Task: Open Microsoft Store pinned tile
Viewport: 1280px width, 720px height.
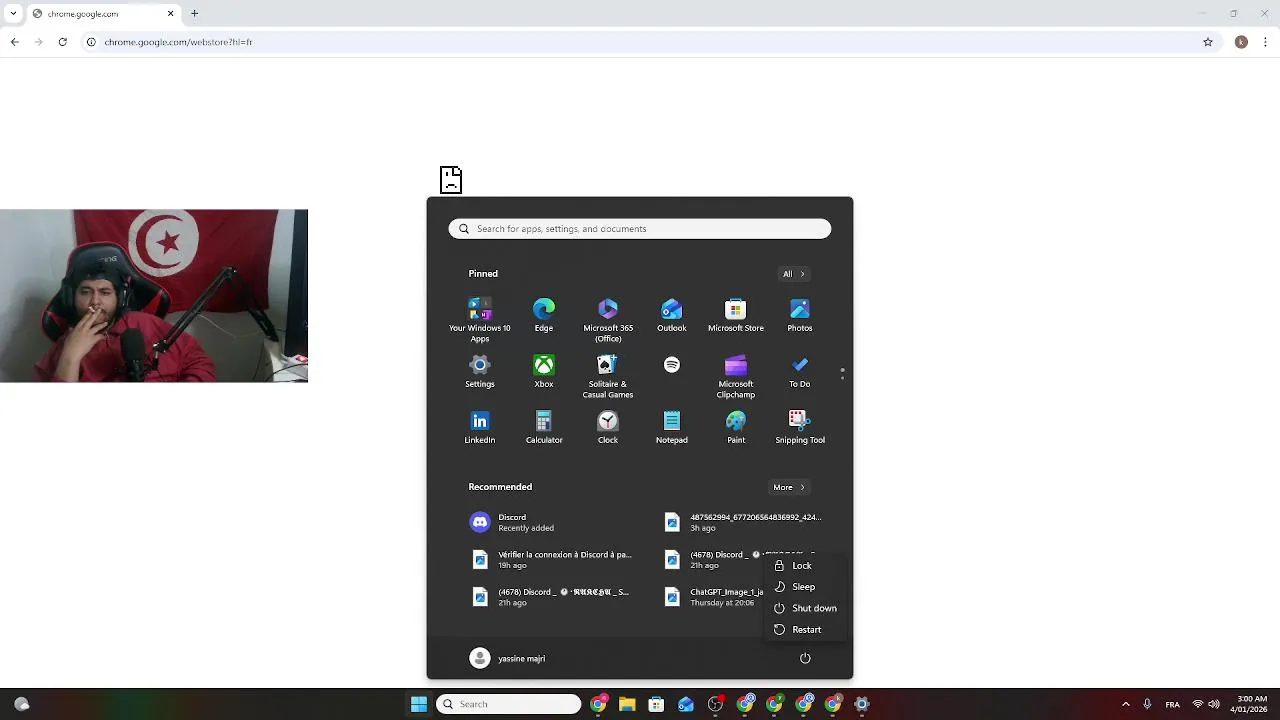Action: coord(736,315)
